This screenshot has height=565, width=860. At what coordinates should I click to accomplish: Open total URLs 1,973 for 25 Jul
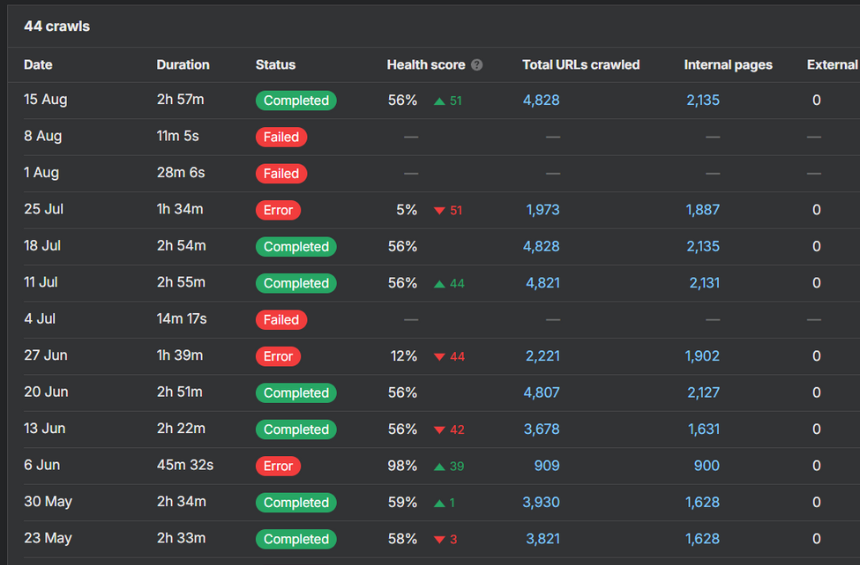click(543, 210)
